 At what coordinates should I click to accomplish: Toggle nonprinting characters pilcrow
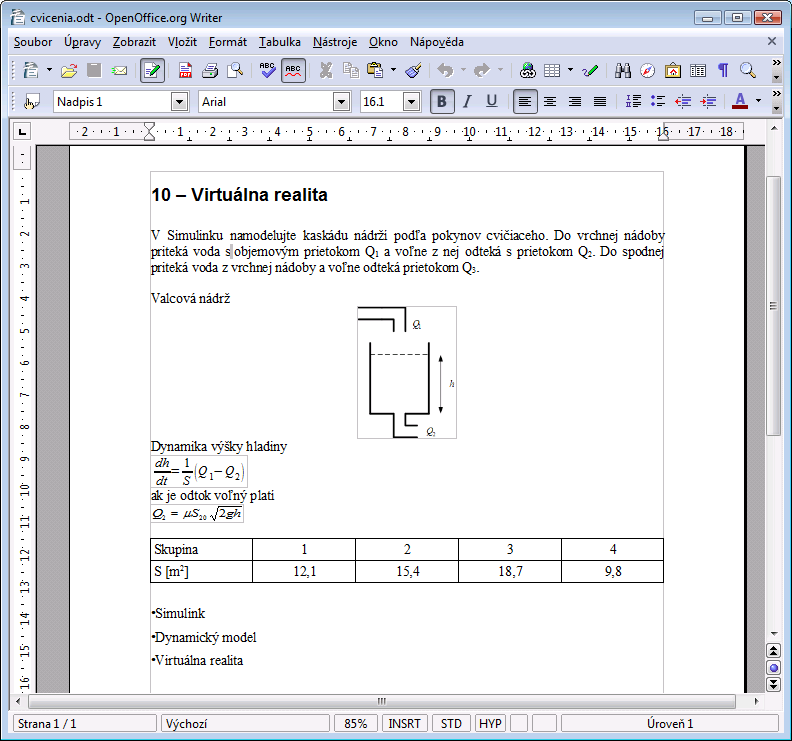click(723, 70)
